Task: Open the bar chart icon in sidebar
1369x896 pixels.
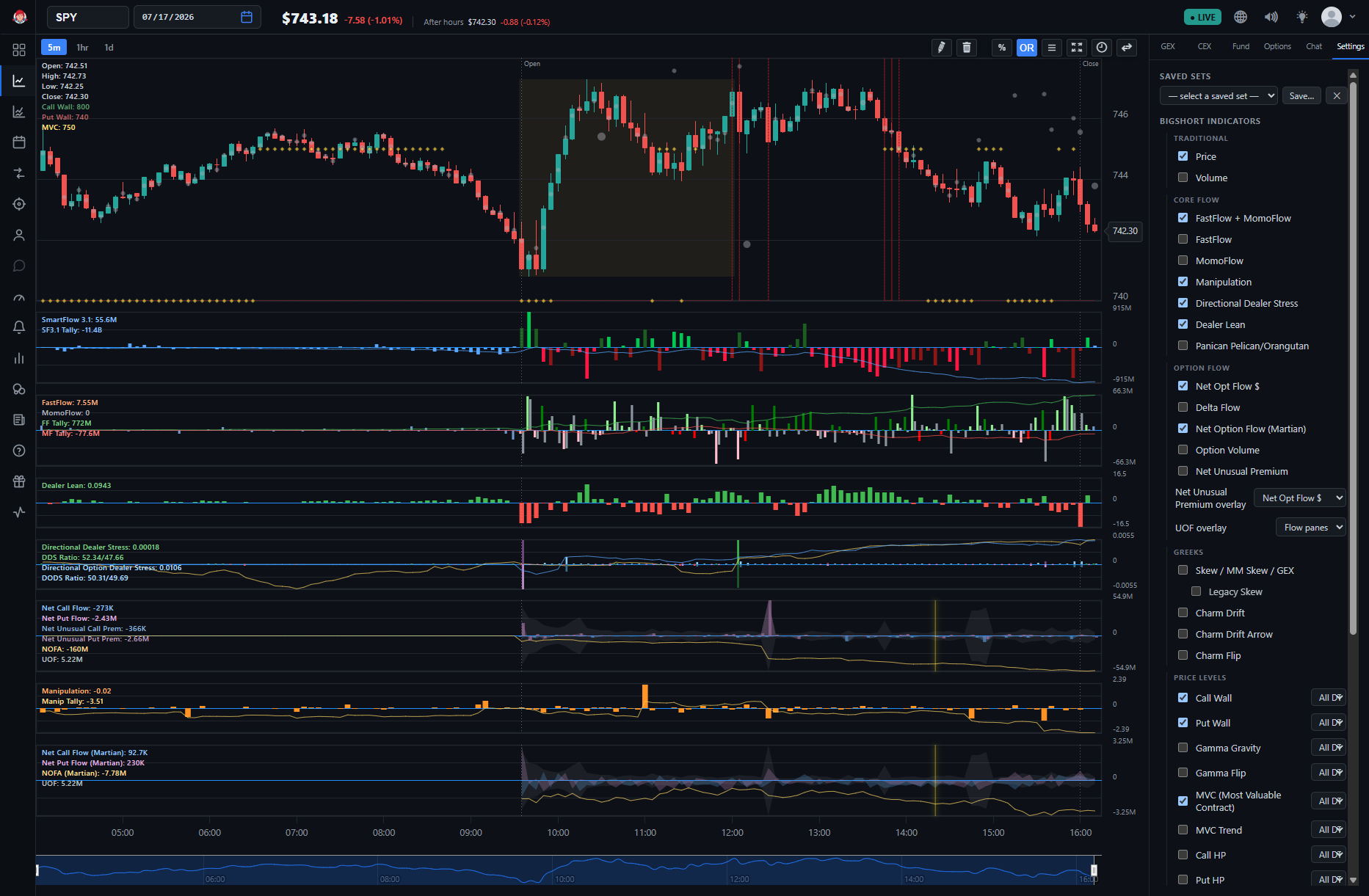Action: [x=19, y=358]
